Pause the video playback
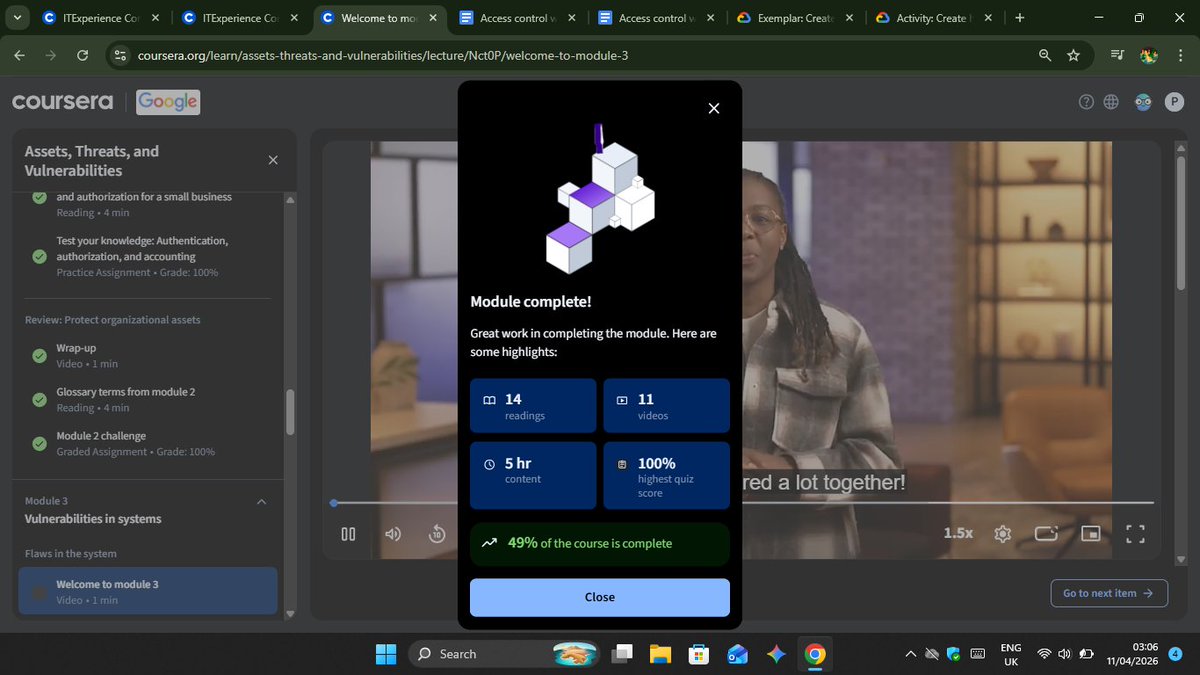Screen dimensions: 1200x675 (x=348, y=534)
